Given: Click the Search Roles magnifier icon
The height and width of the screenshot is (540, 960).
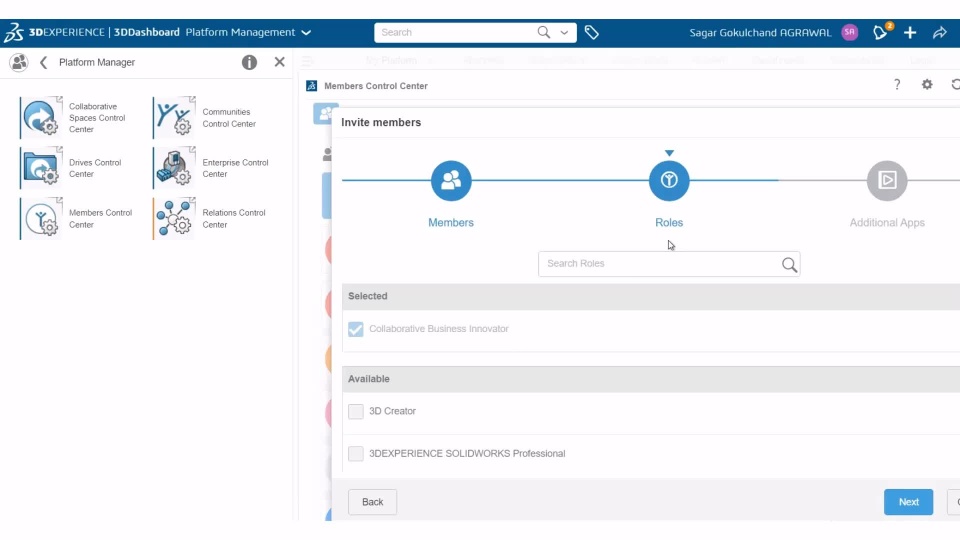Looking at the screenshot, I should tap(789, 264).
